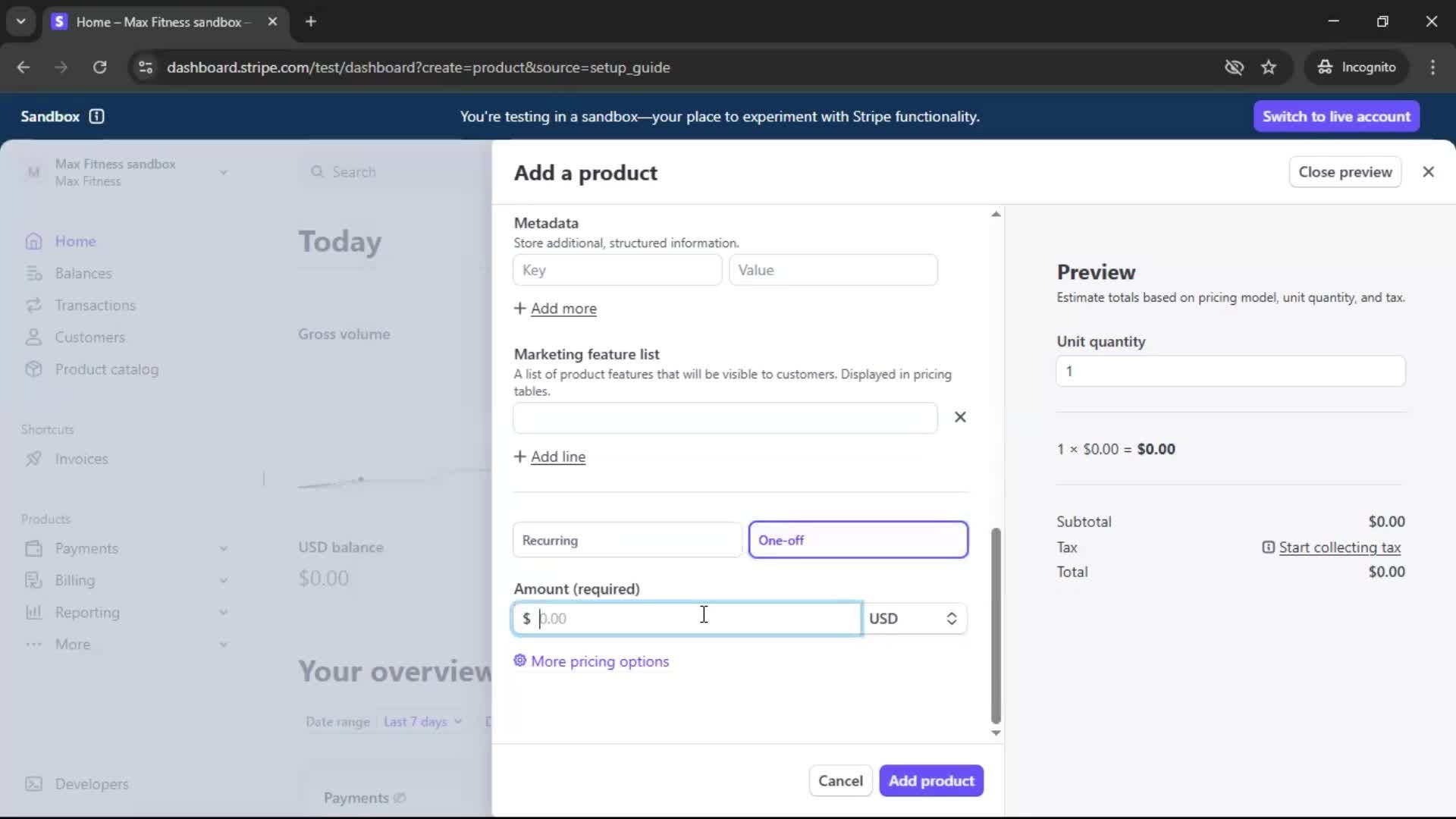Open the USD currency dropdown
Screen dimensions: 1456x819
(914, 619)
